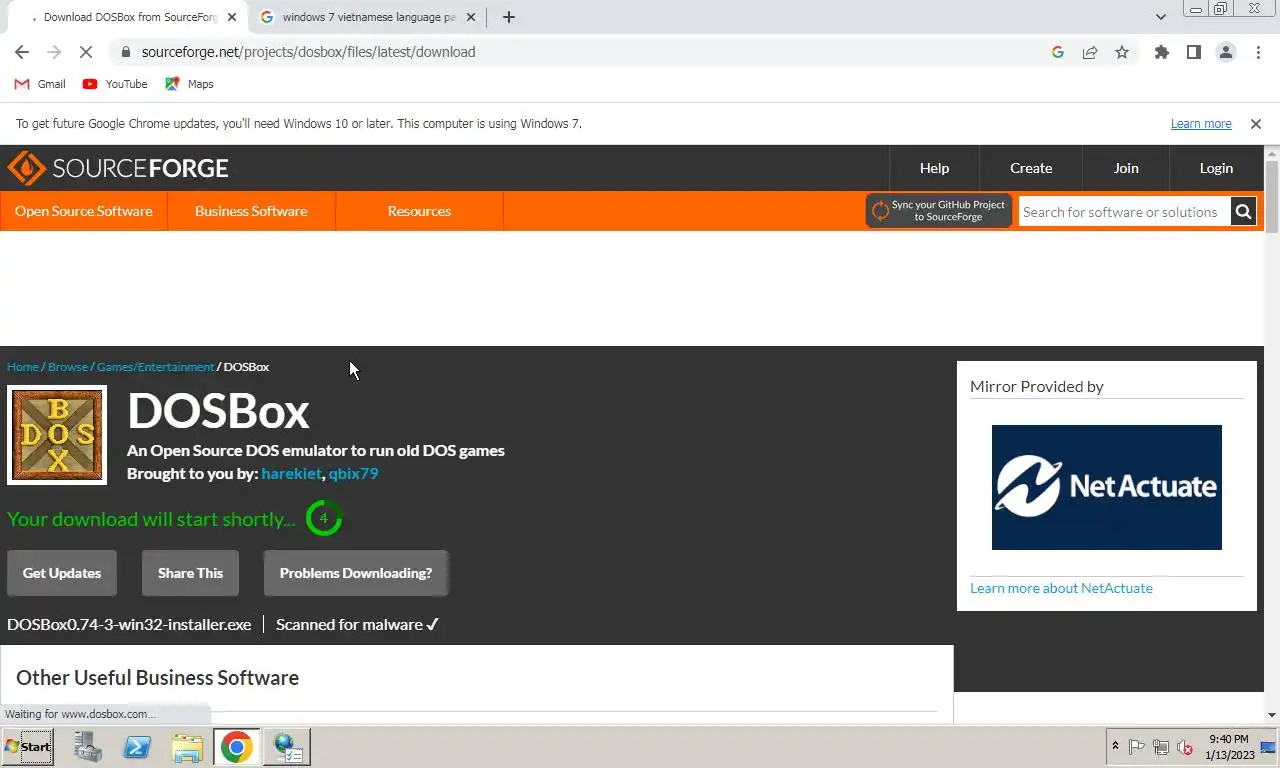Open the Chrome three-dot menu

tap(1258, 52)
